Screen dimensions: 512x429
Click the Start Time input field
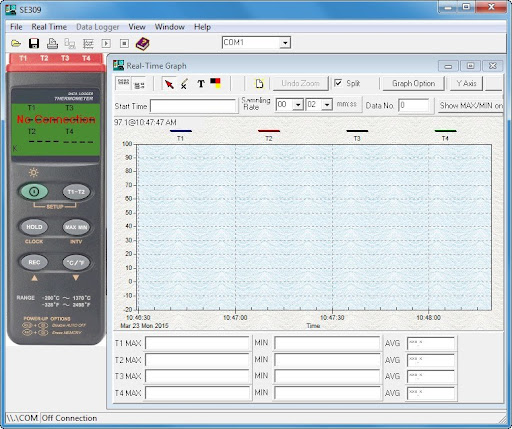(x=193, y=106)
